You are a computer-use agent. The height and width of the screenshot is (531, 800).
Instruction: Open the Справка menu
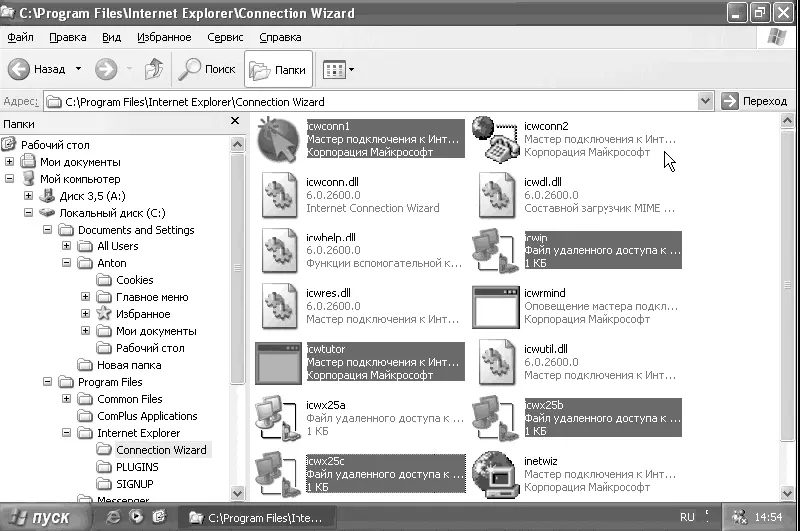(280, 37)
